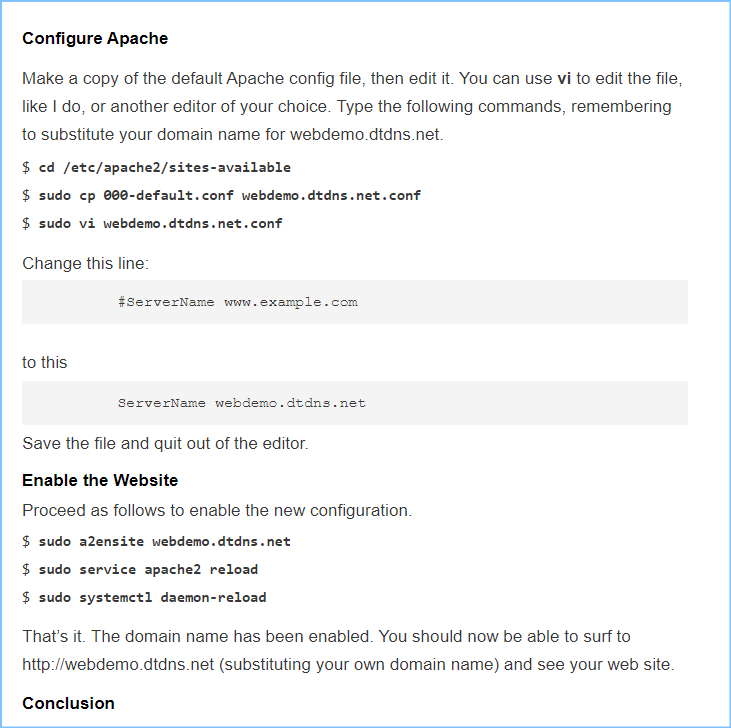Click the "to this" text
731x728 pixels.
[x=45, y=362]
